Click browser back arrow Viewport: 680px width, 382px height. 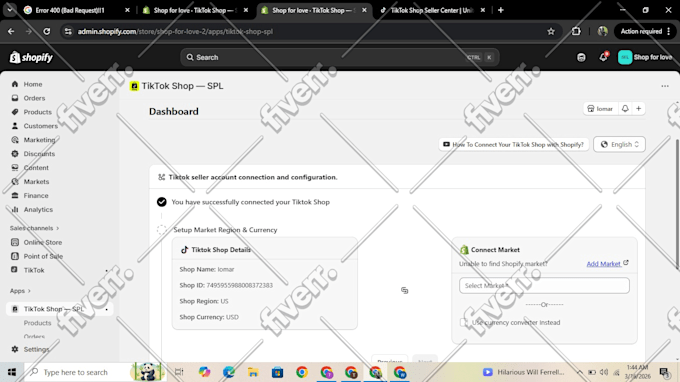(x=11, y=31)
